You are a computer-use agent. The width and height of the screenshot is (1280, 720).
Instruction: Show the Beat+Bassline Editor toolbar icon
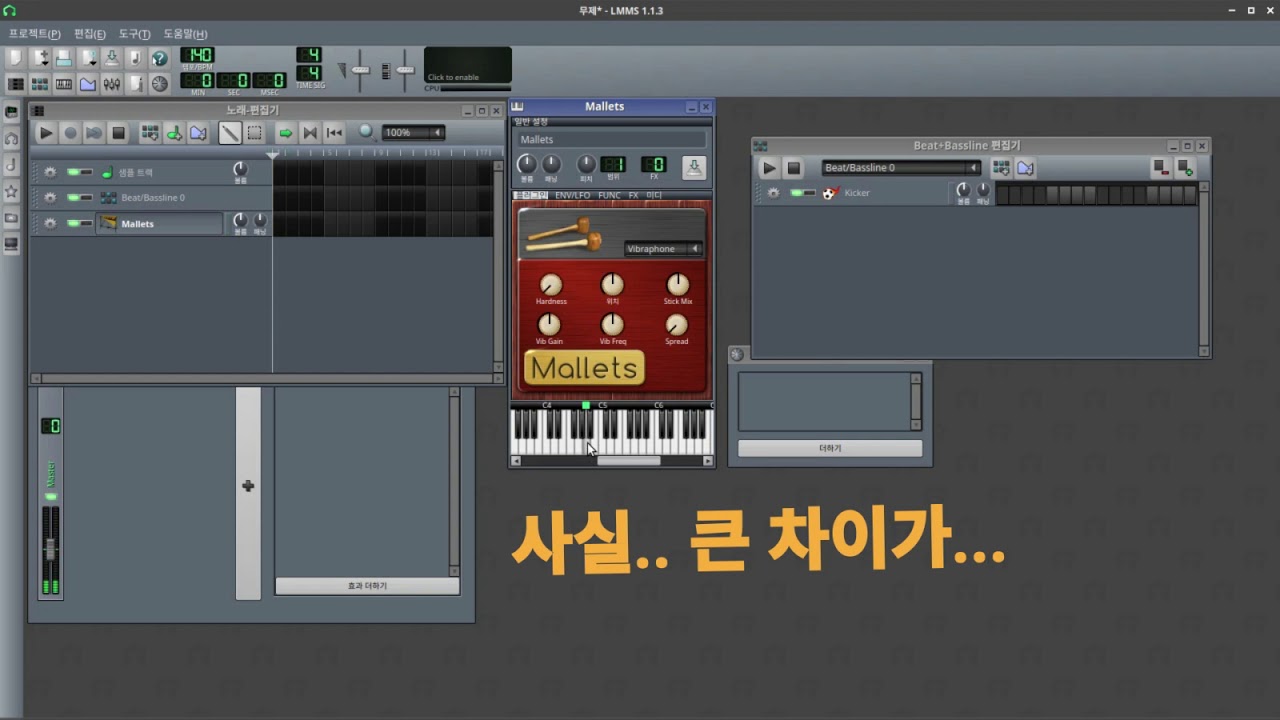[x=40, y=84]
